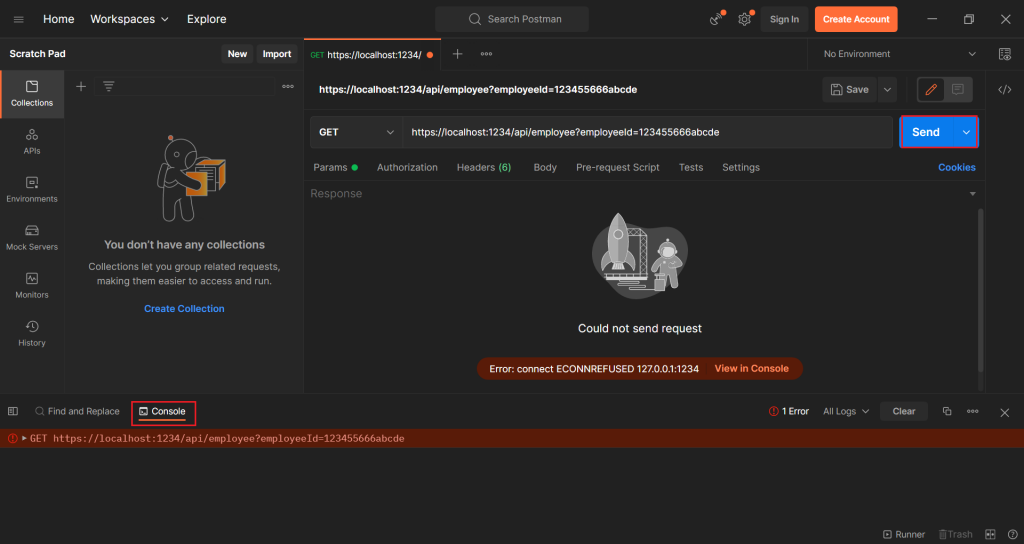This screenshot has width=1024, height=544.
Task: Open the GET method dropdown
Action: pyautogui.click(x=357, y=132)
